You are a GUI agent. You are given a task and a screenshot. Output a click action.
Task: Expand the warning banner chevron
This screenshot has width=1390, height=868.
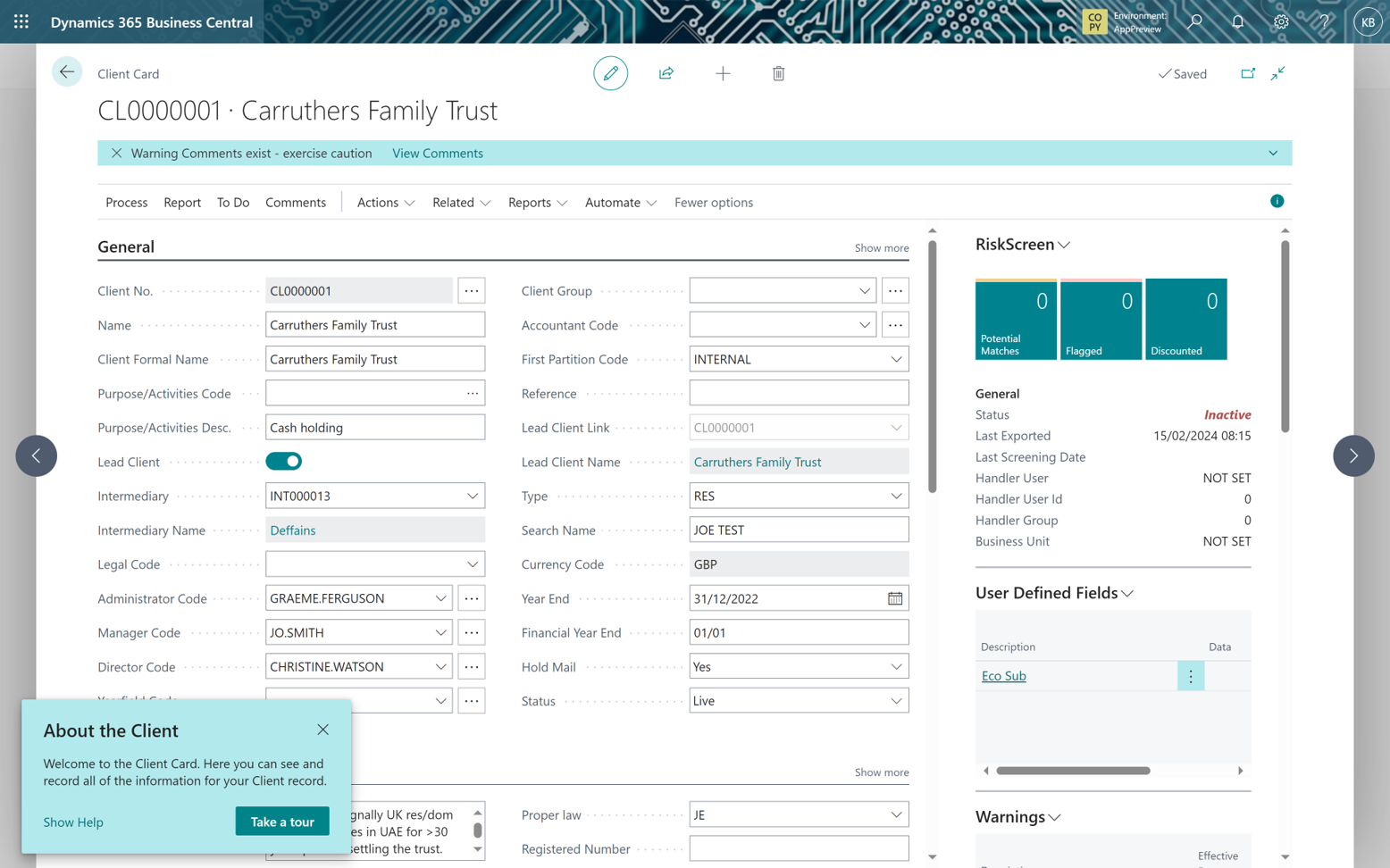point(1273,153)
